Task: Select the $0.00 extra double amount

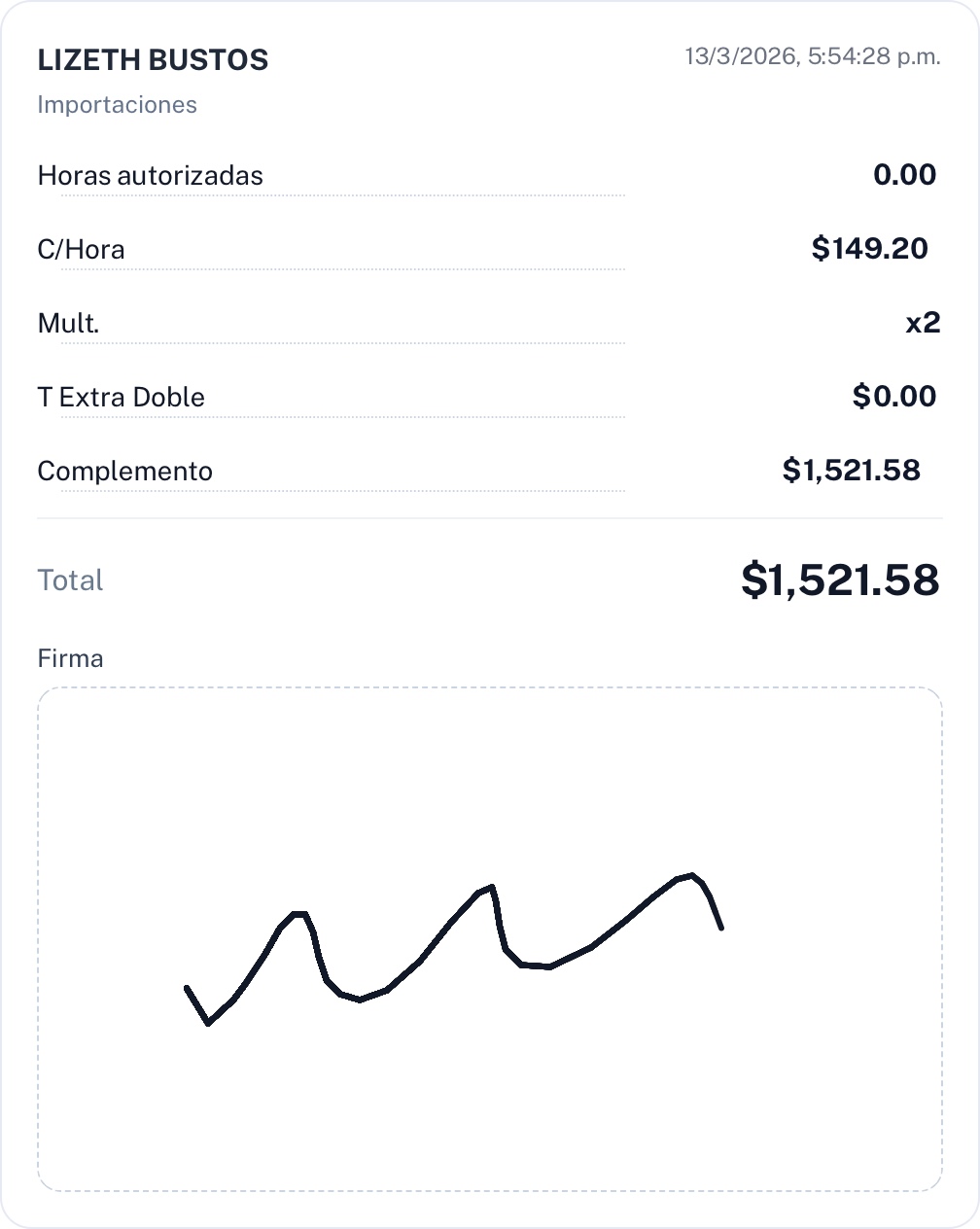Action: tap(893, 397)
